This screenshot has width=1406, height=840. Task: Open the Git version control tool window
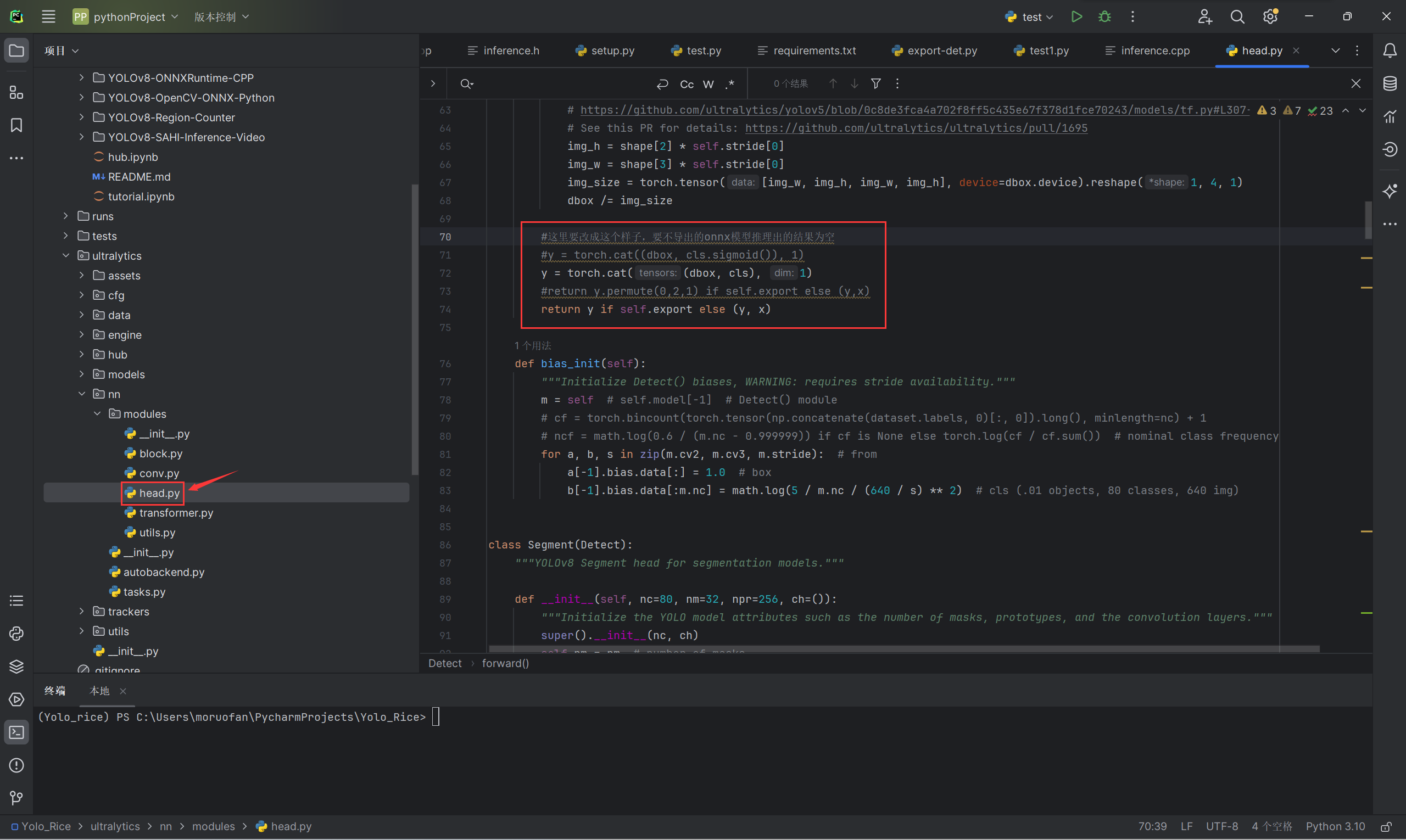coord(16,798)
